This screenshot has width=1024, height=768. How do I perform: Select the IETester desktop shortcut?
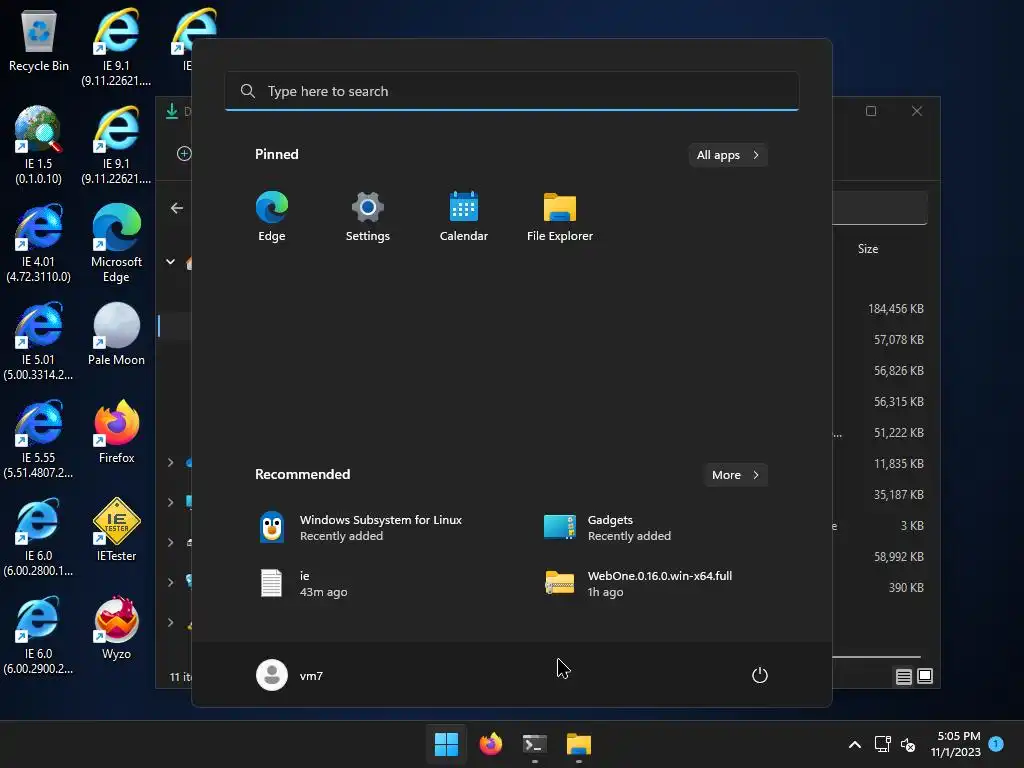pyautogui.click(x=116, y=530)
